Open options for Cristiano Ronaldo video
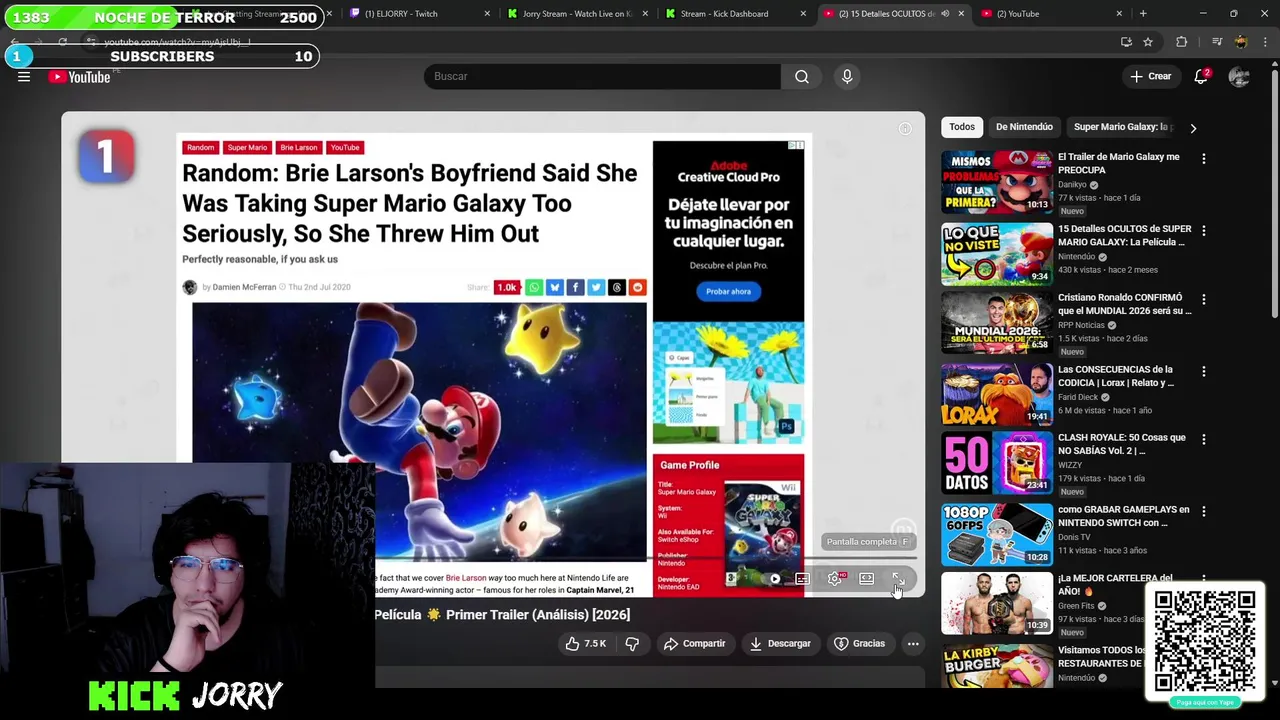The width and height of the screenshot is (1280, 720). [x=1204, y=300]
